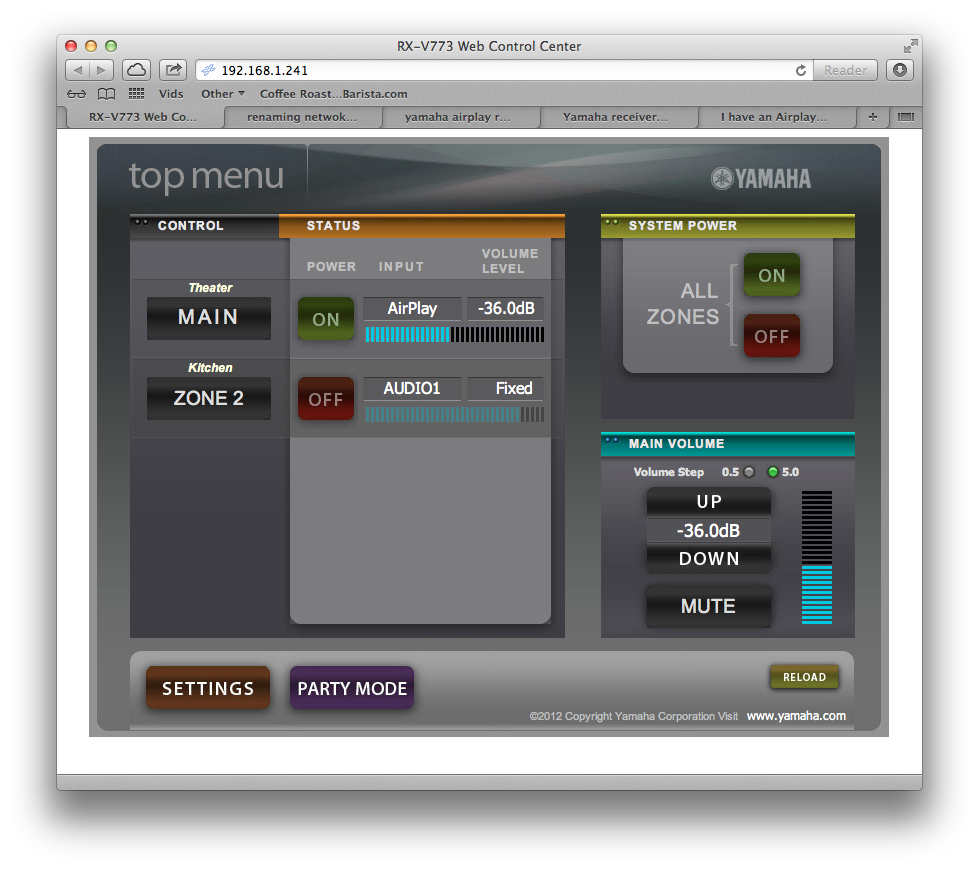This screenshot has width=979, height=869.
Task: Click MAIN zone volume level bar
Action: click(455, 335)
